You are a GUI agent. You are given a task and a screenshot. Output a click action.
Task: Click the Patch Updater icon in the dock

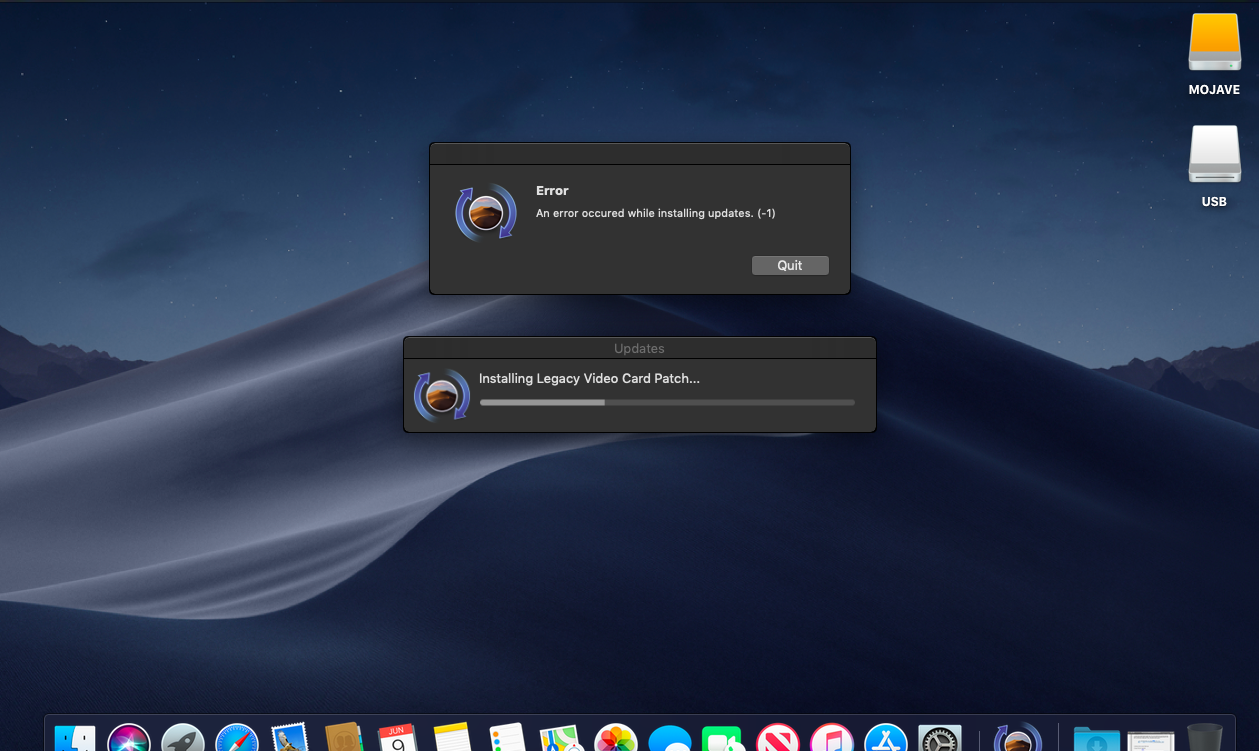coord(1018,738)
